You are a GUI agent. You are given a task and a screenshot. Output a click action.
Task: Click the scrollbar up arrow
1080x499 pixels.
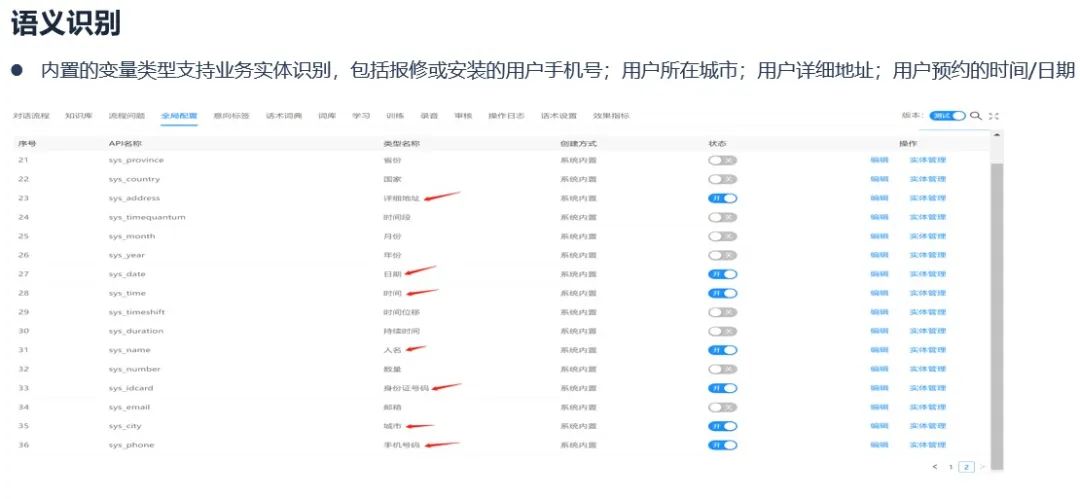pyautogui.click(x=996, y=134)
